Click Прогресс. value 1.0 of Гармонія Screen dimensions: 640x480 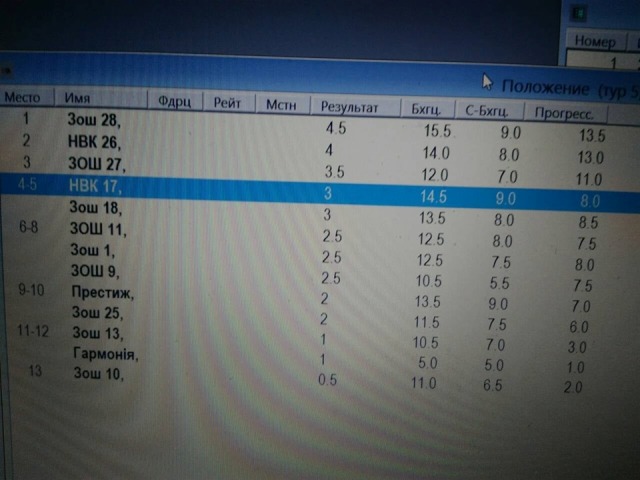[x=576, y=367]
